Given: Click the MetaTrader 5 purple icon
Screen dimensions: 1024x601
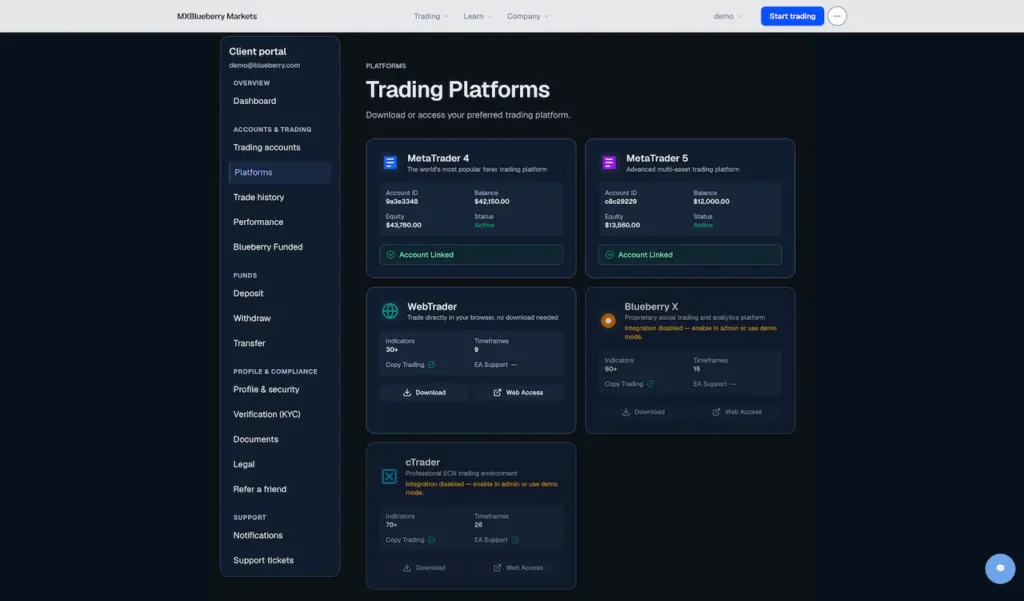Looking at the screenshot, I should (x=609, y=163).
